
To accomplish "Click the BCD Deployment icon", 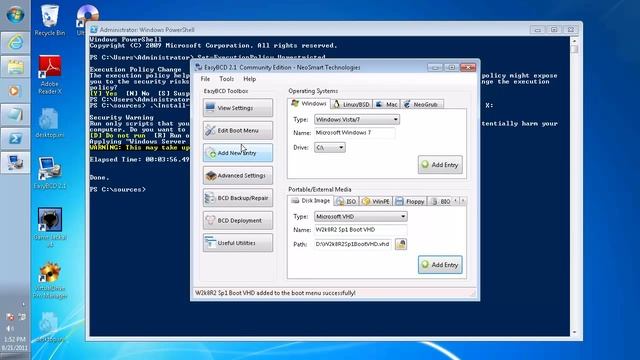I will (x=210, y=220).
